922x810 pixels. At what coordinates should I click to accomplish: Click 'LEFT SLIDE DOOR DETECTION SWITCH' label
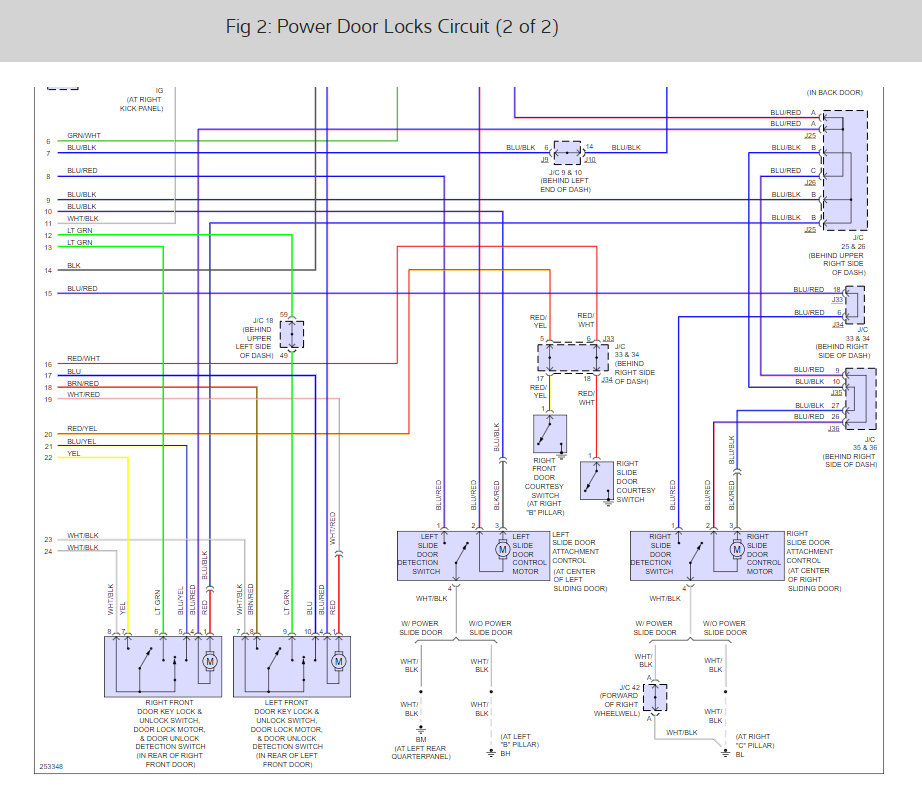click(419, 554)
